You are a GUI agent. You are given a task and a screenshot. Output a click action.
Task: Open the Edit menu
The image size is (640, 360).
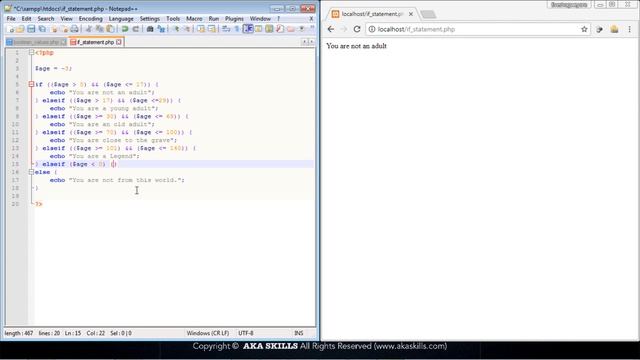coord(27,19)
